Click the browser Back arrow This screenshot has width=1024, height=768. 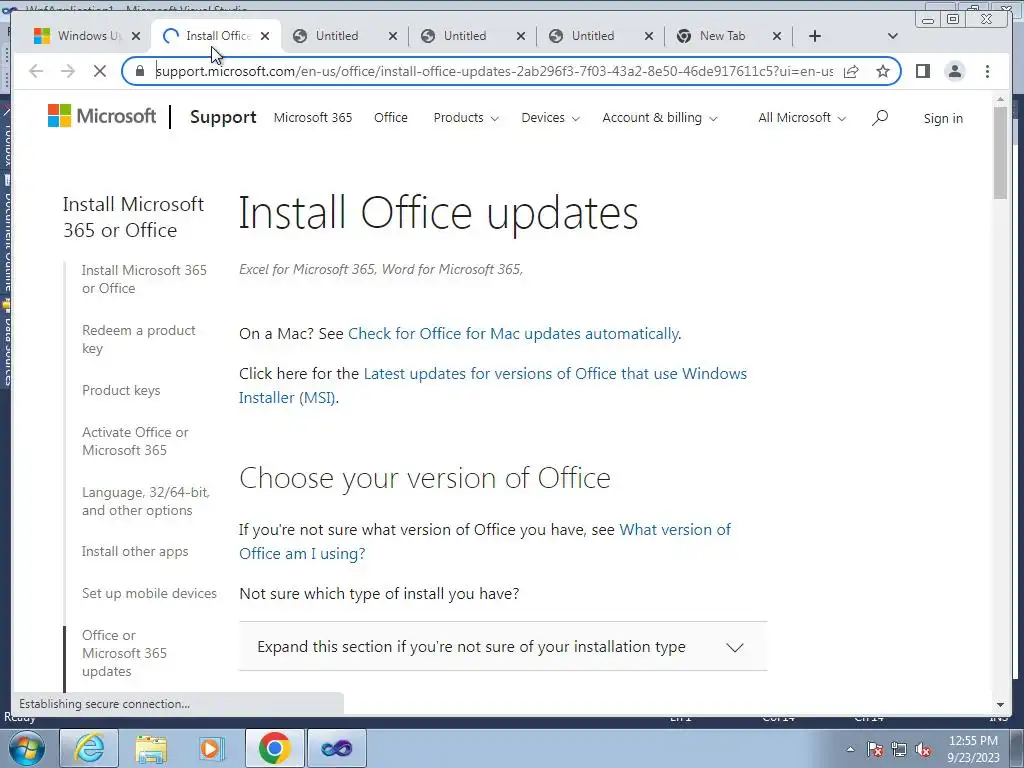(x=36, y=71)
